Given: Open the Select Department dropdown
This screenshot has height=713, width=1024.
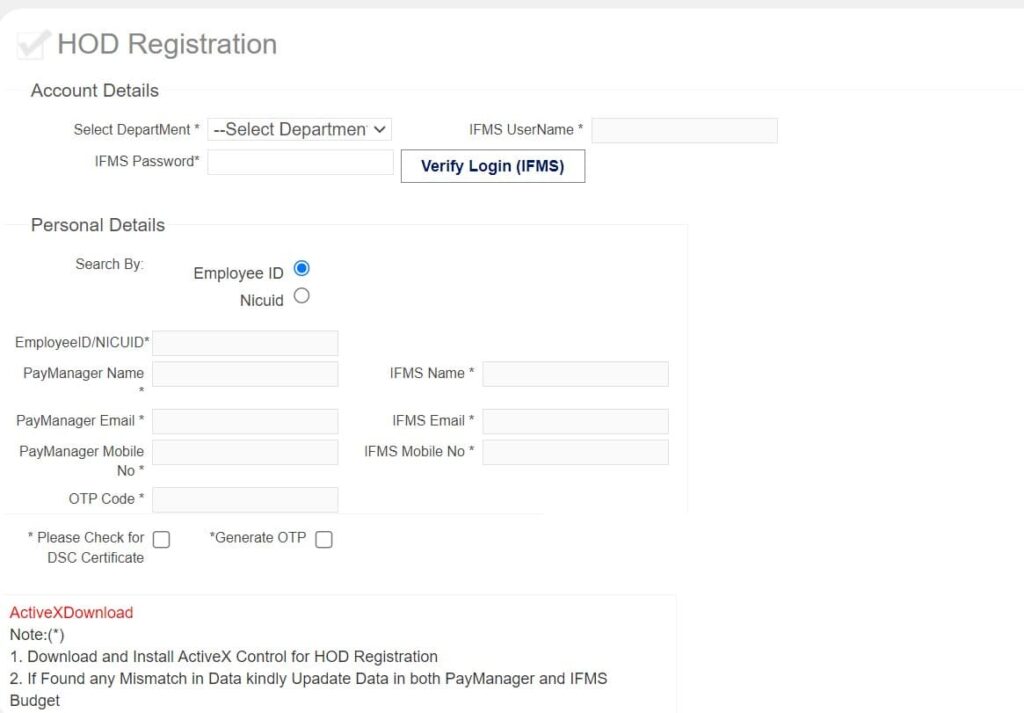Looking at the screenshot, I should 298,129.
